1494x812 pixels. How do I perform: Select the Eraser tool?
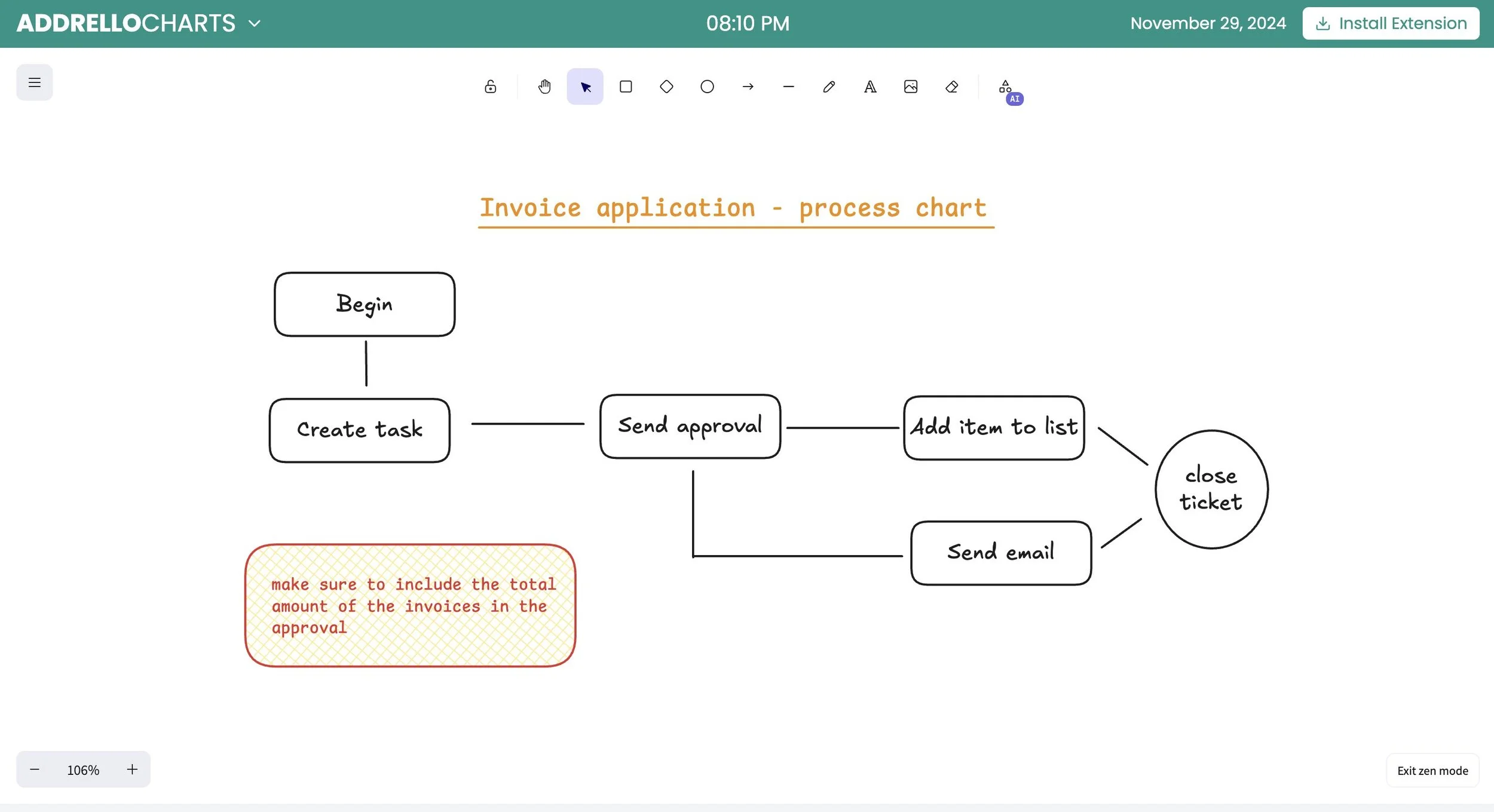click(951, 87)
